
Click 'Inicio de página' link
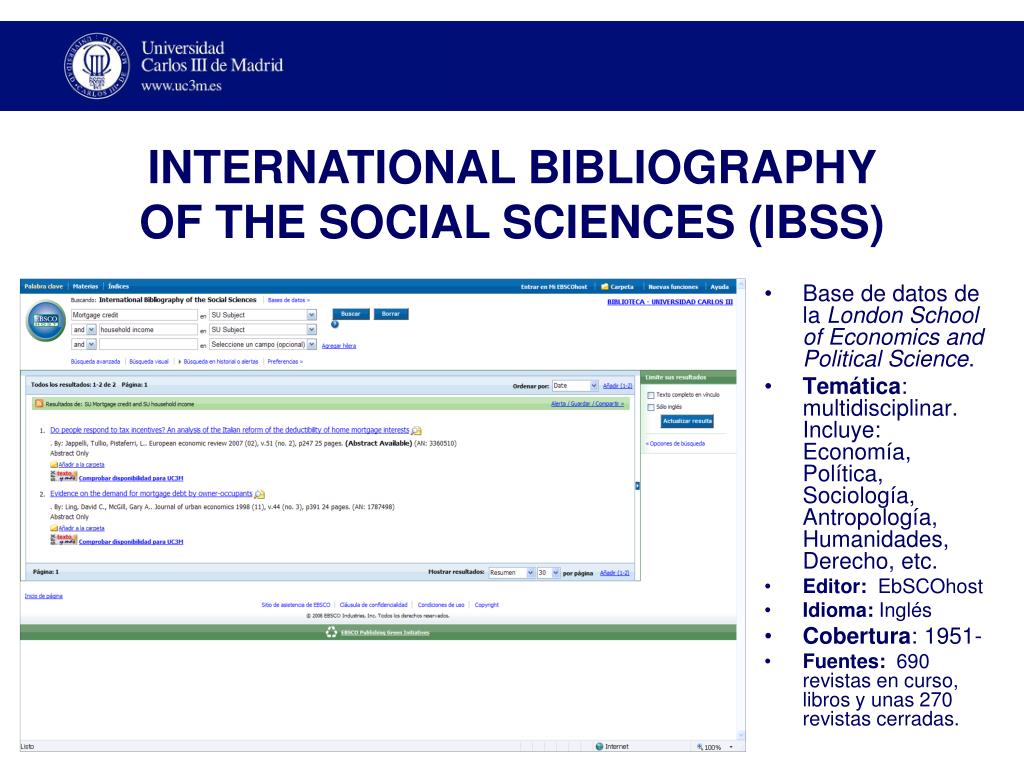pos(44,596)
